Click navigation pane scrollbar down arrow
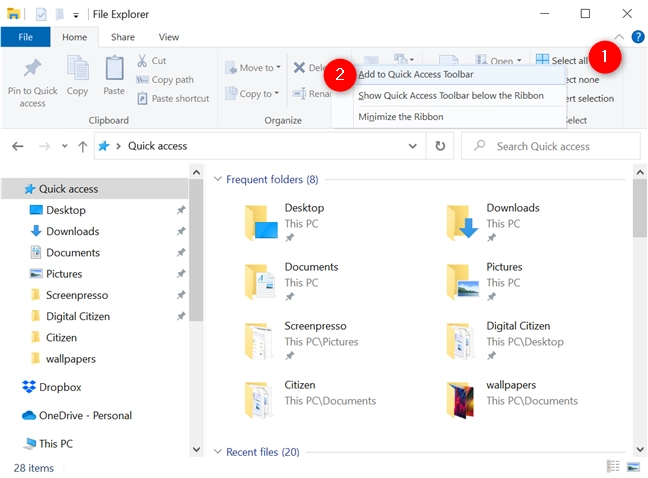The height and width of the screenshot is (478, 648). [x=196, y=449]
